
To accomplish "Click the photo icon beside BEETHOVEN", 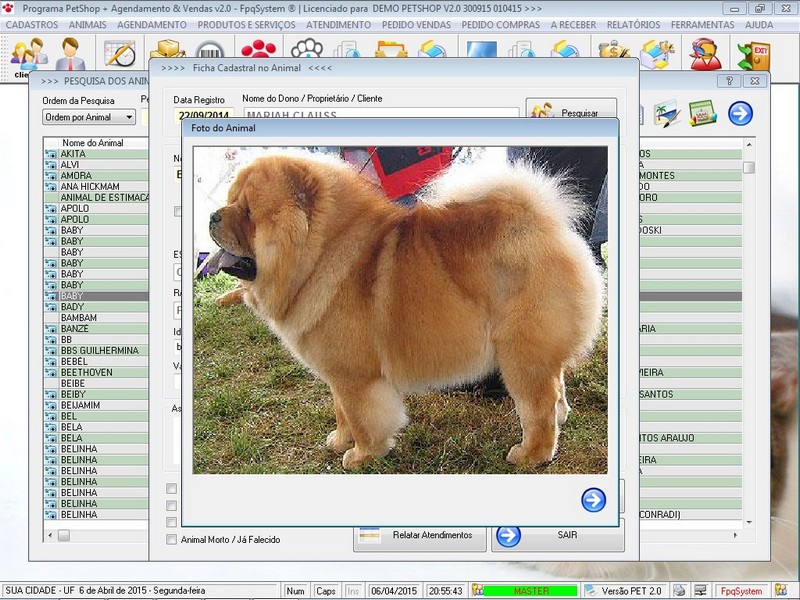I will point(51,373).
